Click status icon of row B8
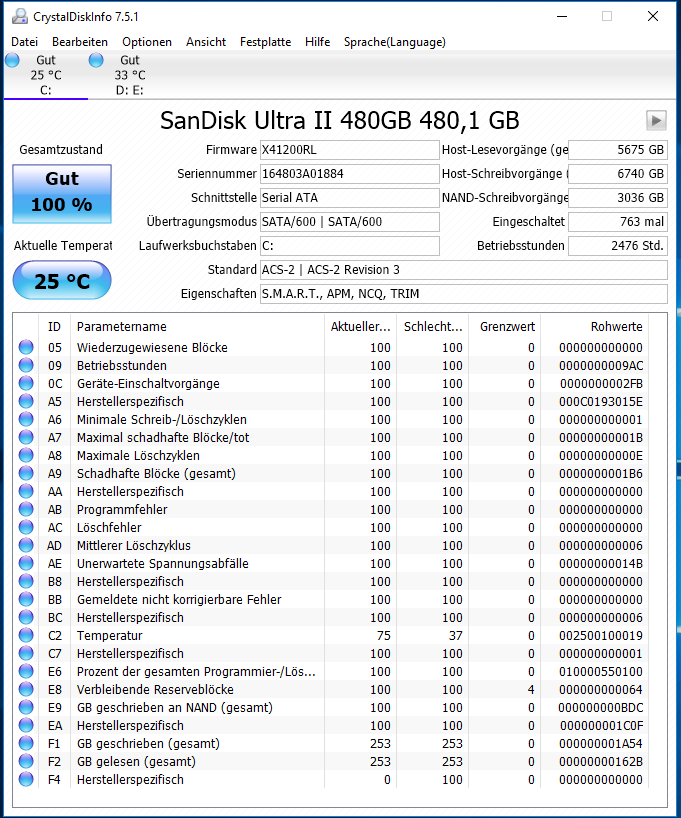This screenshot has width=681, height=818. click(26, 581)
